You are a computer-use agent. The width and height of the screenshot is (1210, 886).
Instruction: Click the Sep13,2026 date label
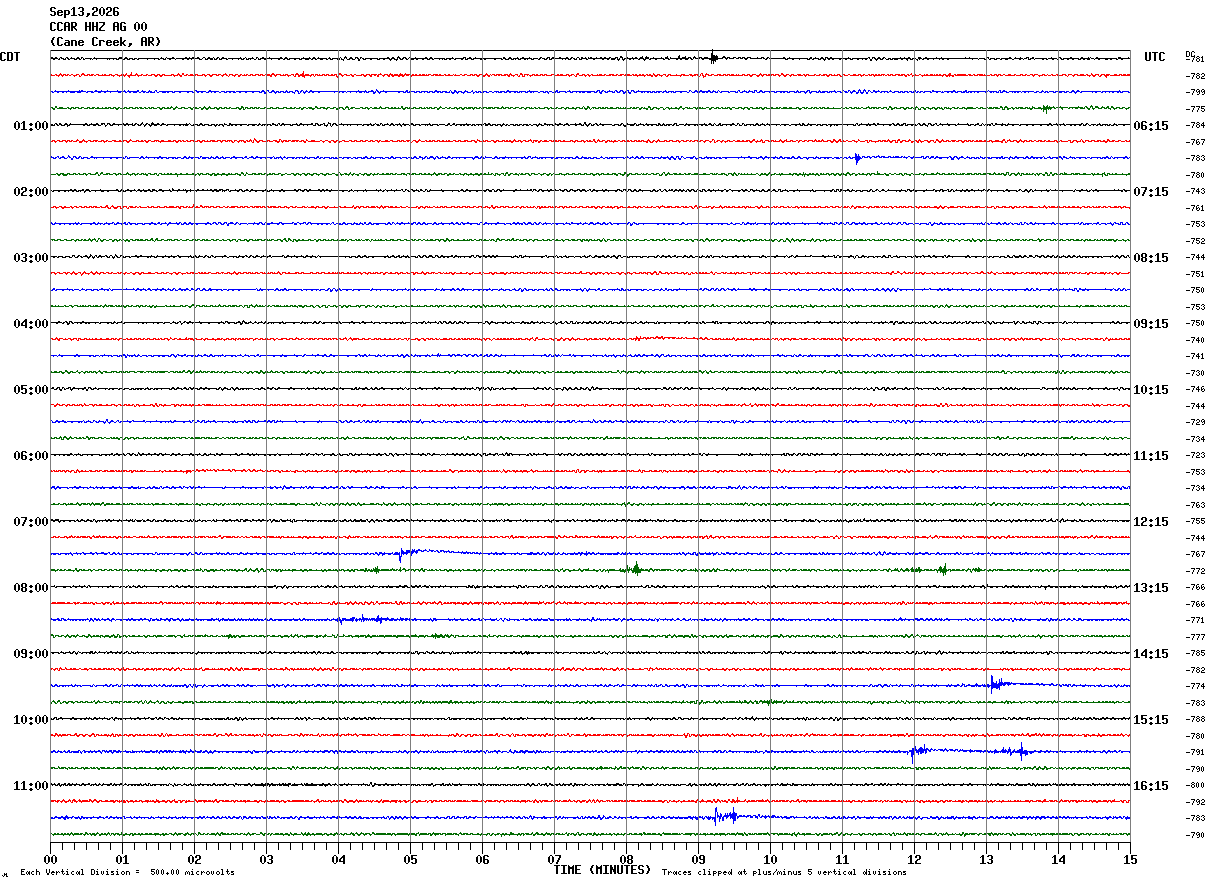(x=84, y=12)
